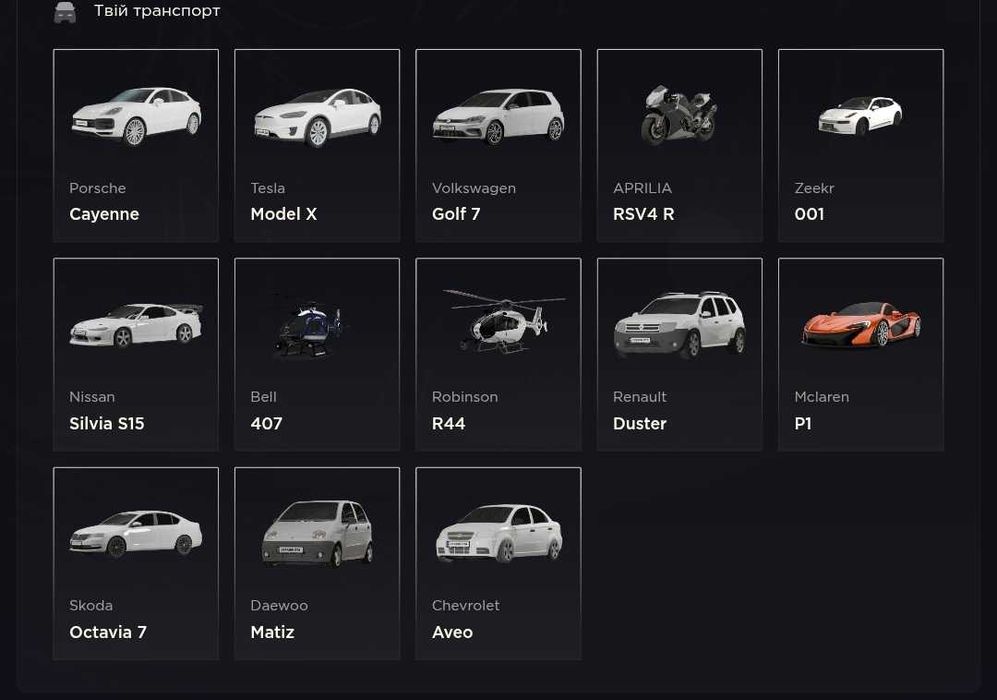Click the Aveo model name
Image resolution: width=997 pixels, height=700 pixels.
click(x=452, y=632)
